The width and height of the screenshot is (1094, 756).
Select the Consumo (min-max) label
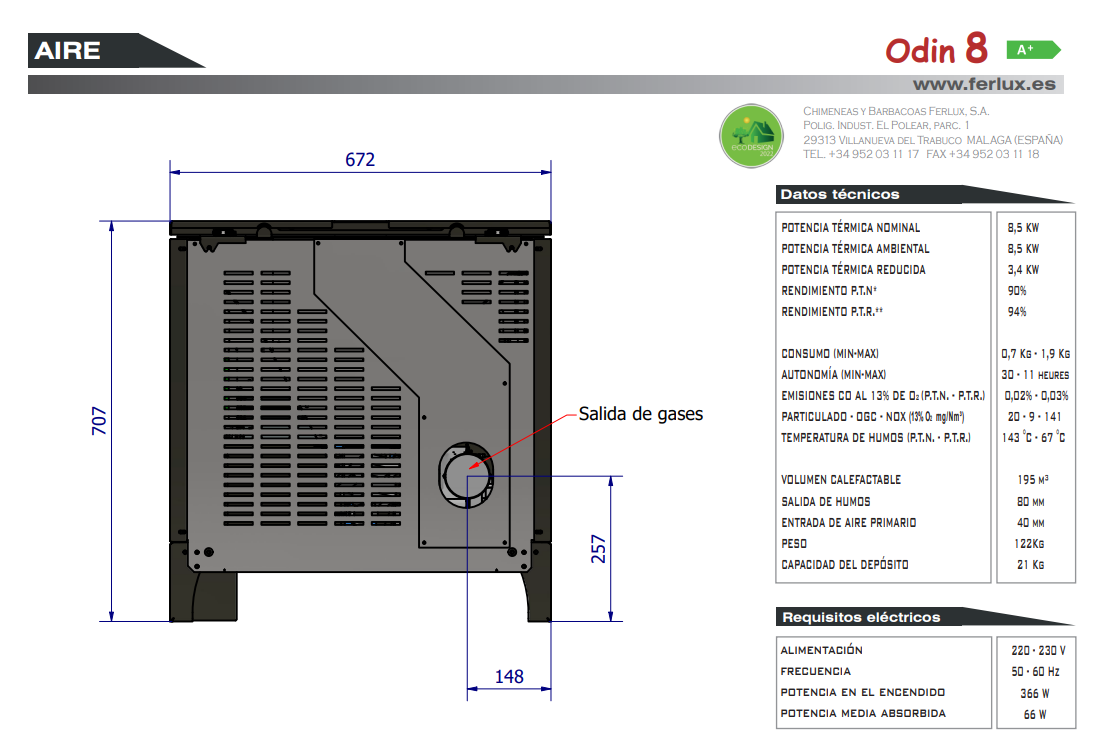830,354
